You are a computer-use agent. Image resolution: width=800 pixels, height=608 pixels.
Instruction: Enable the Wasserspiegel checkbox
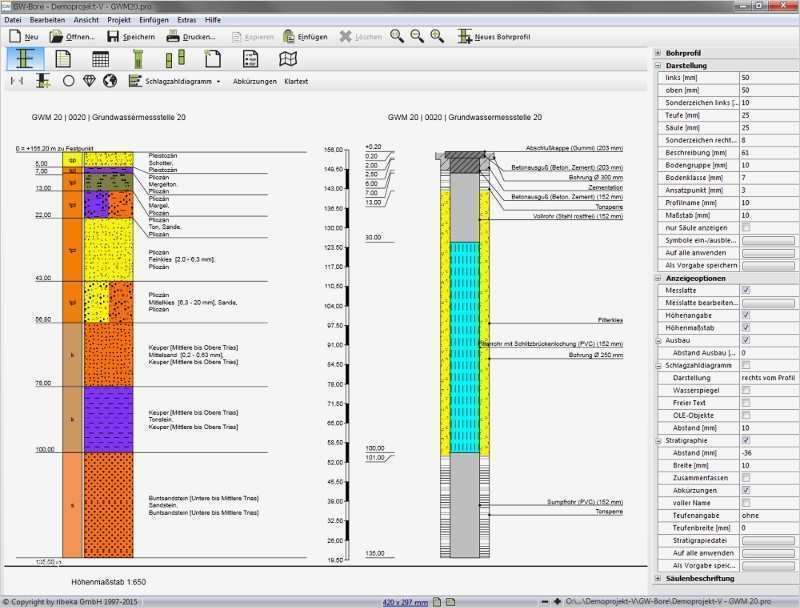(x=746, y=390)
